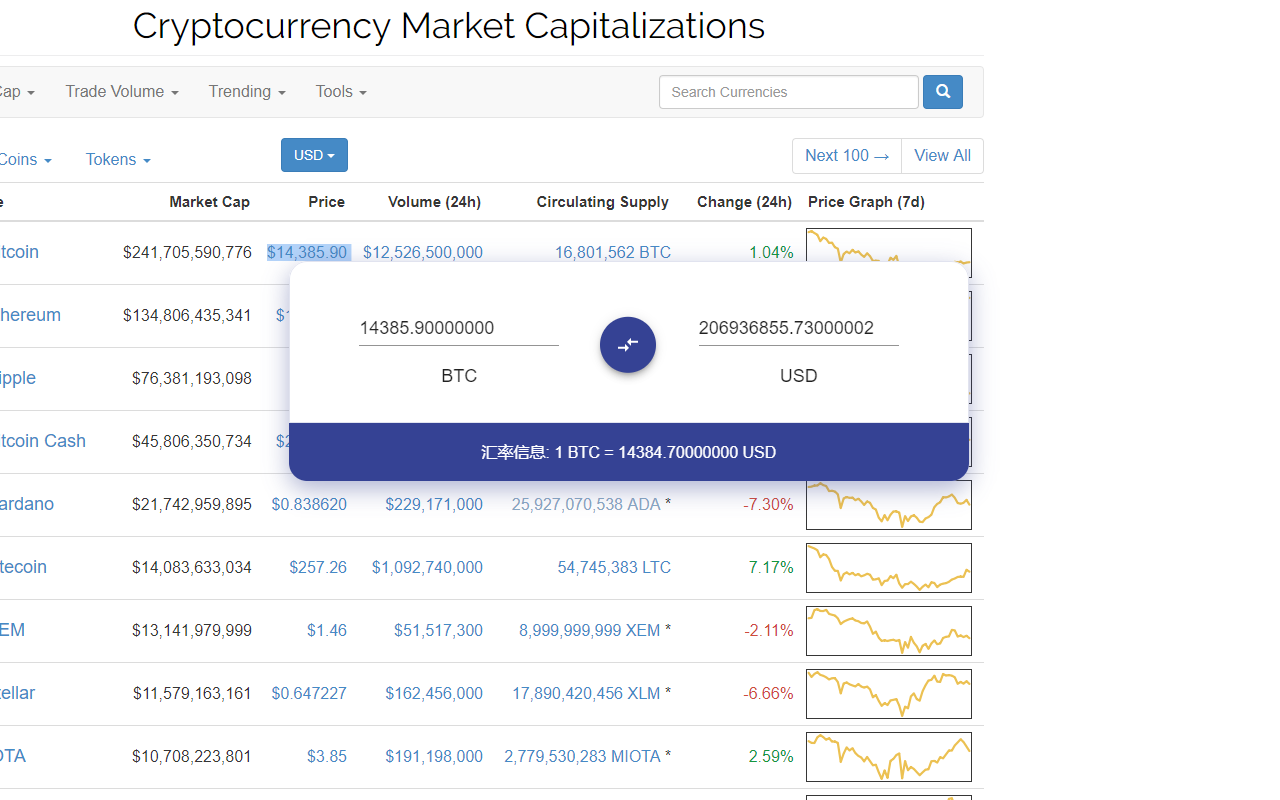Click the Cardano price $0.838620
This screenshot has width=1280, height=800.
click(x=309, y=505)
